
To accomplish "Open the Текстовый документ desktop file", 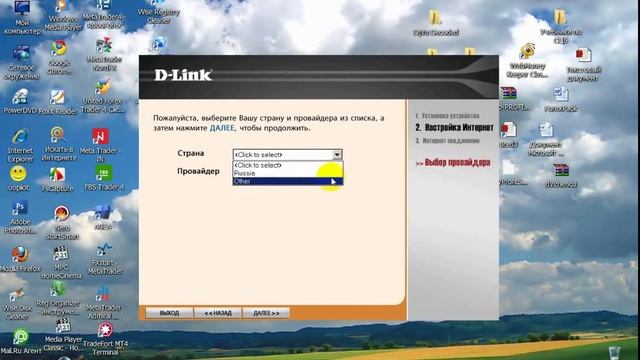I will pyautogui.click(x=584, y=64).
